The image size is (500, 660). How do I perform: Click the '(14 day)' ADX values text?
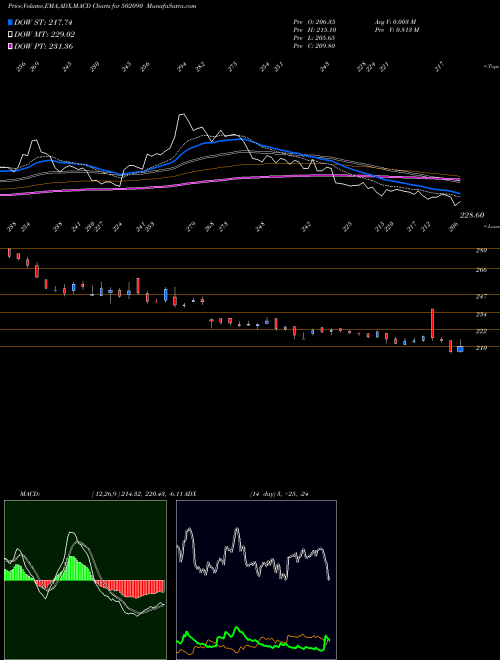(x=279, y=494)
